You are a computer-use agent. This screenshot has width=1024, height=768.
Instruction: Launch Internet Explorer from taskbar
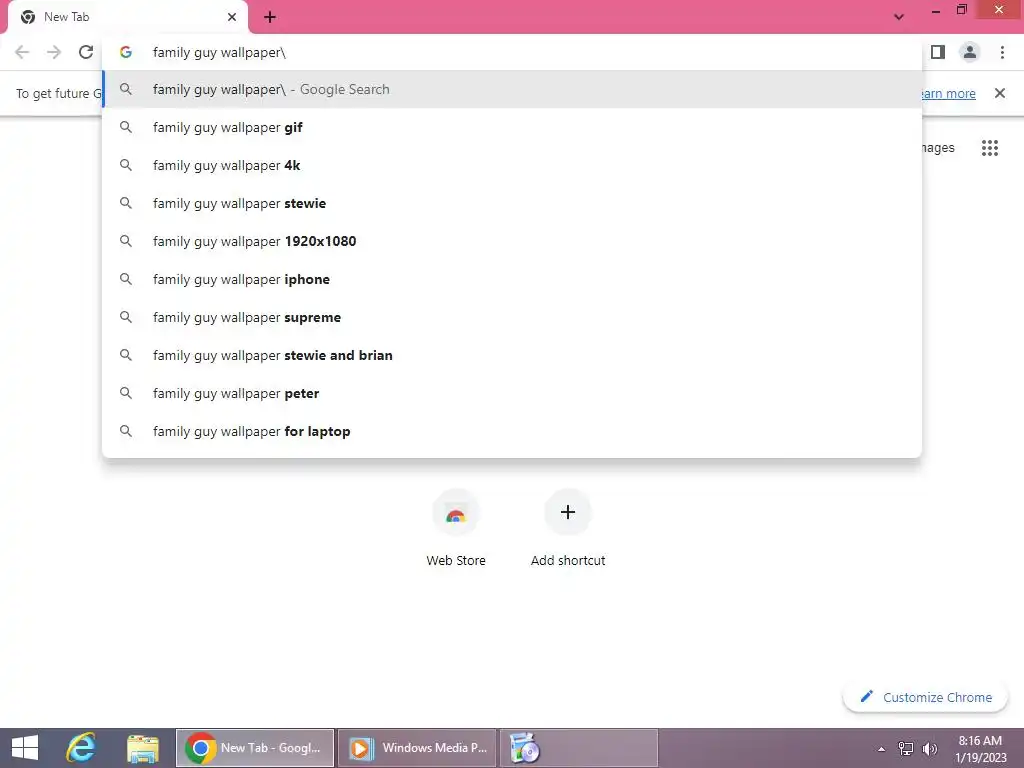(81, 748)
